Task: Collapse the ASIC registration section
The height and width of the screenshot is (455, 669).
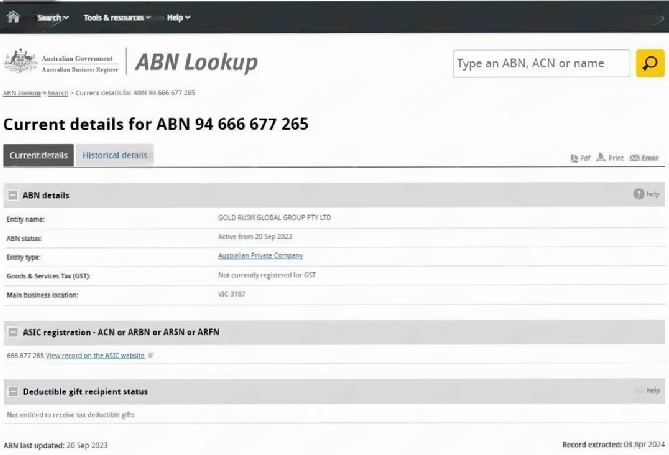Action: pyautogui.click(x=13, y=332)
